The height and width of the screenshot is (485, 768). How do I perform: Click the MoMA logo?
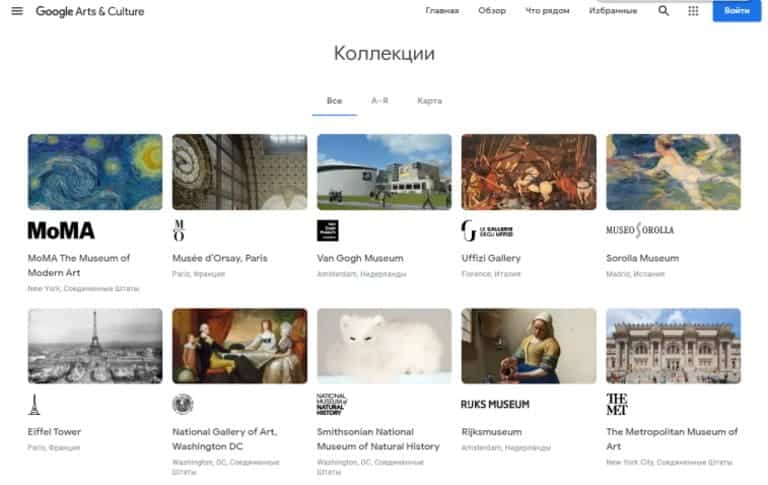[x=61, y=231]
